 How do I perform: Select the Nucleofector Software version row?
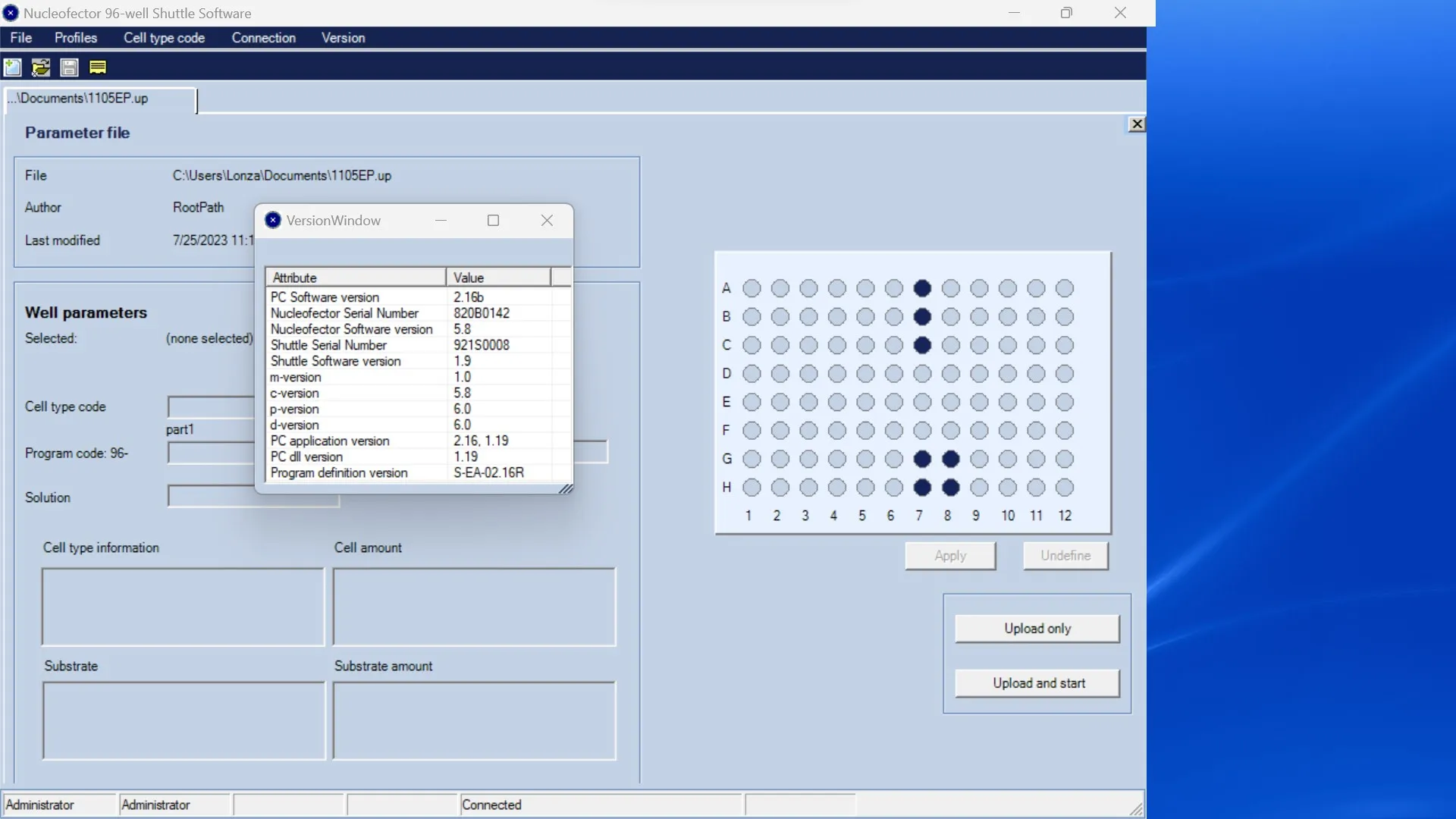(x=419, y=329)
